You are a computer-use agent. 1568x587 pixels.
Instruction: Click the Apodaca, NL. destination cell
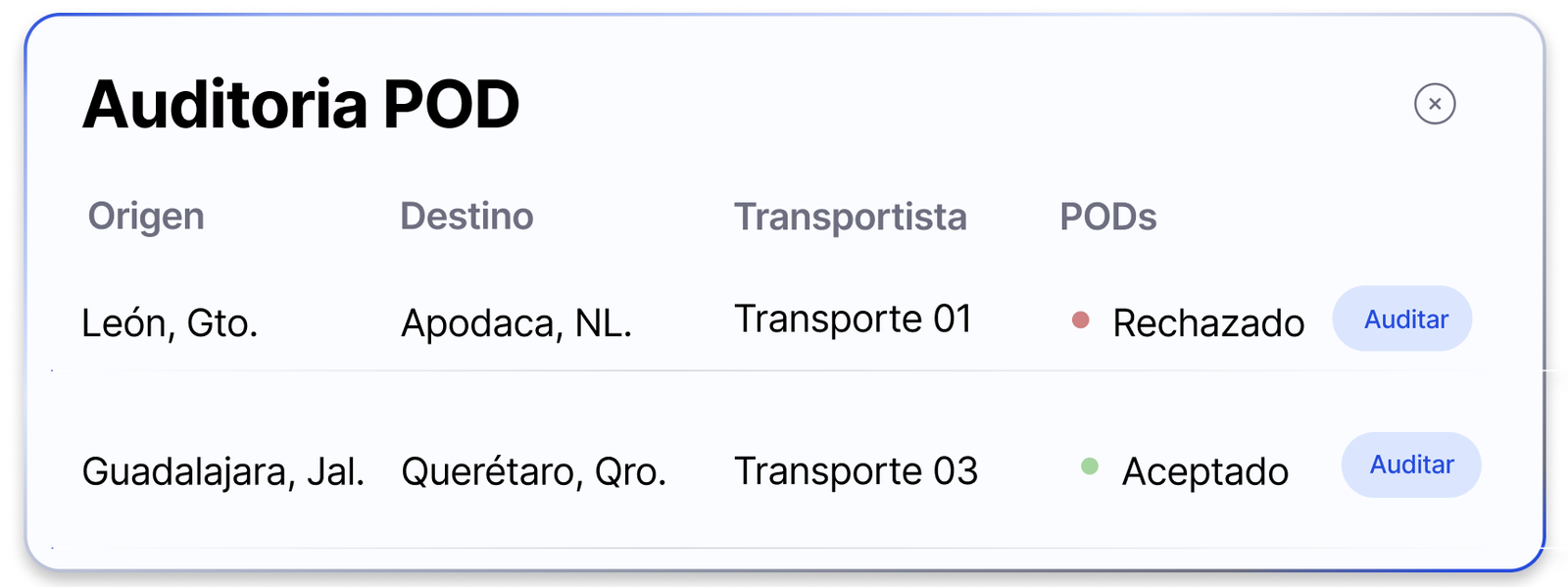click(x=516, y=323)
